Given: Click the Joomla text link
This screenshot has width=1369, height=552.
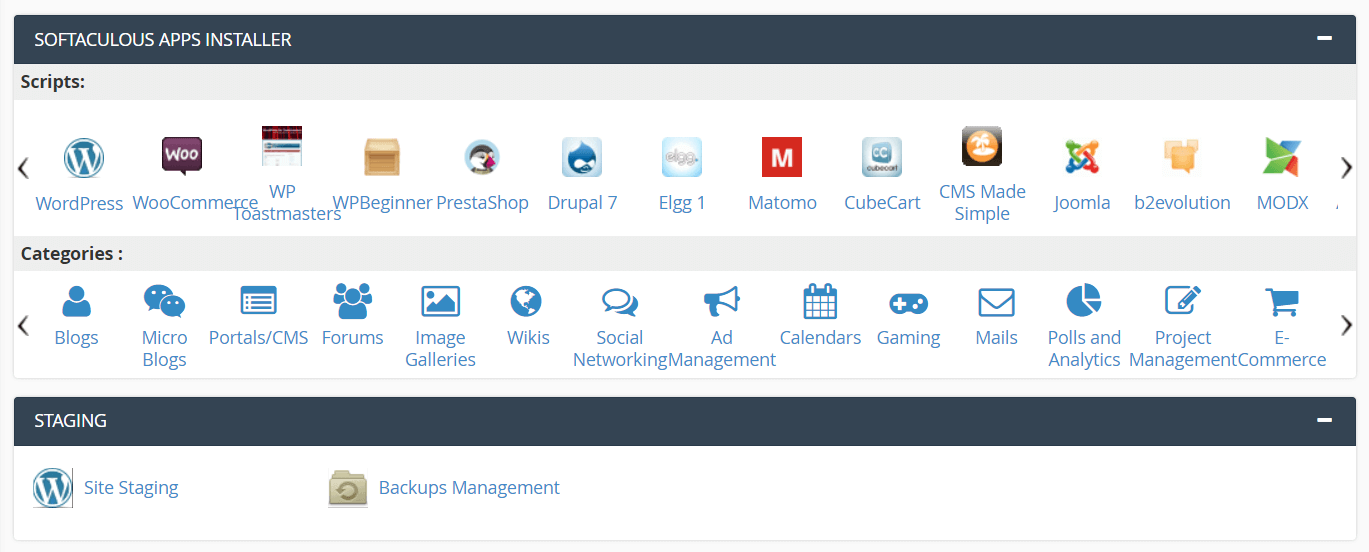Looking at the screenshot, I should (1082, 203).
